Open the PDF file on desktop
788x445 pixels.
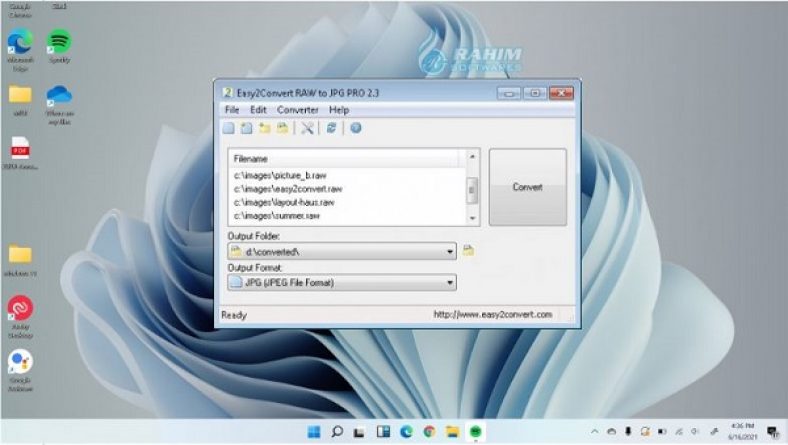[20, 153]
